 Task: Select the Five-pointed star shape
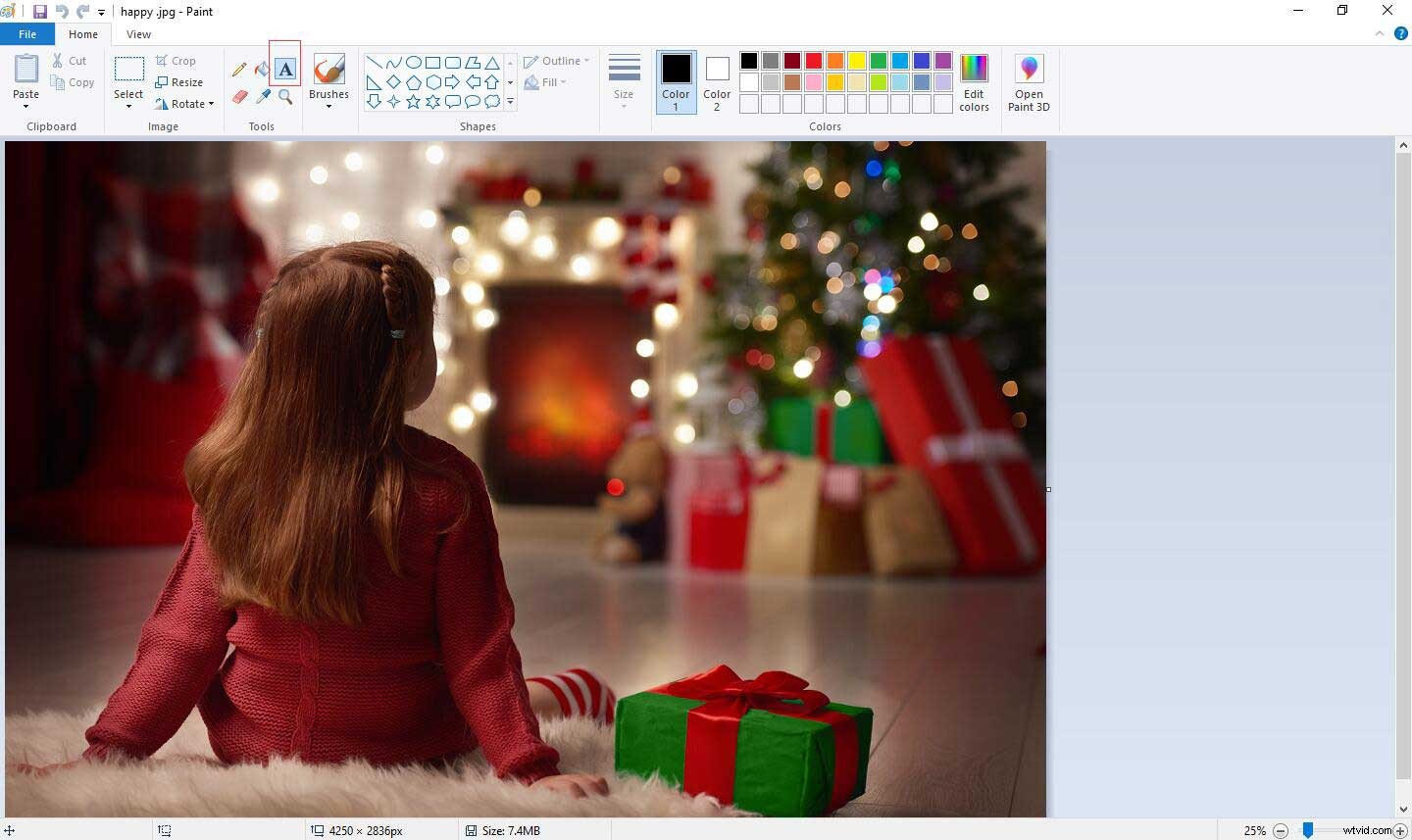415,101
